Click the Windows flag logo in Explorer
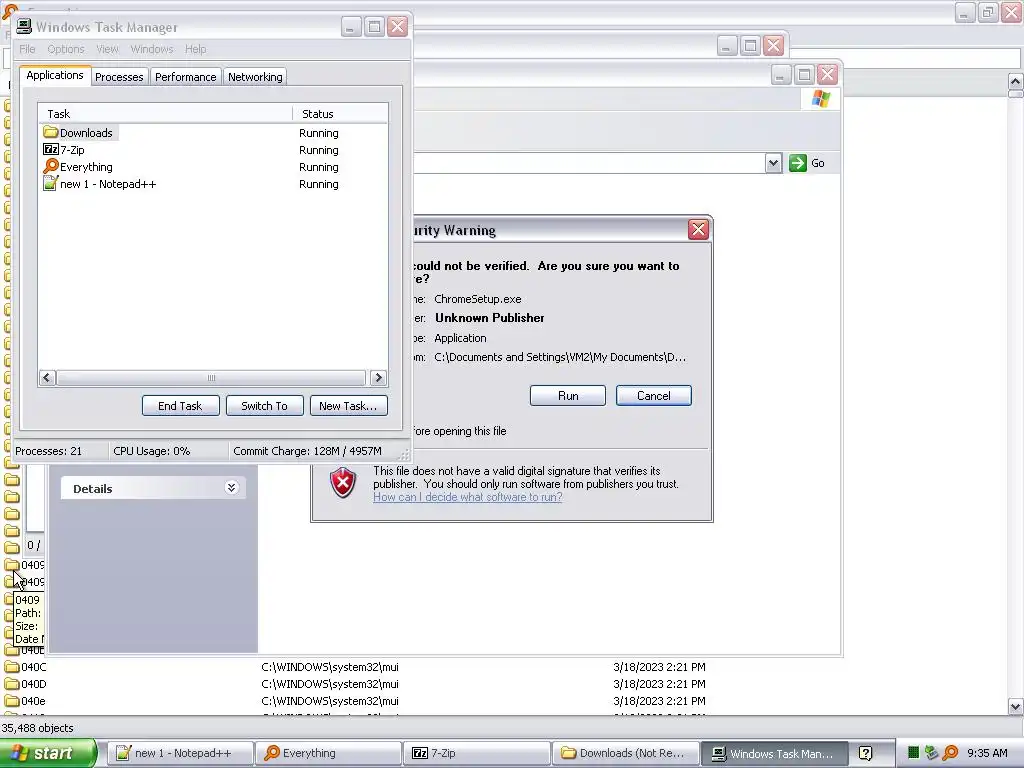This screenshot has width=1024, height=768. pos(821,99)
